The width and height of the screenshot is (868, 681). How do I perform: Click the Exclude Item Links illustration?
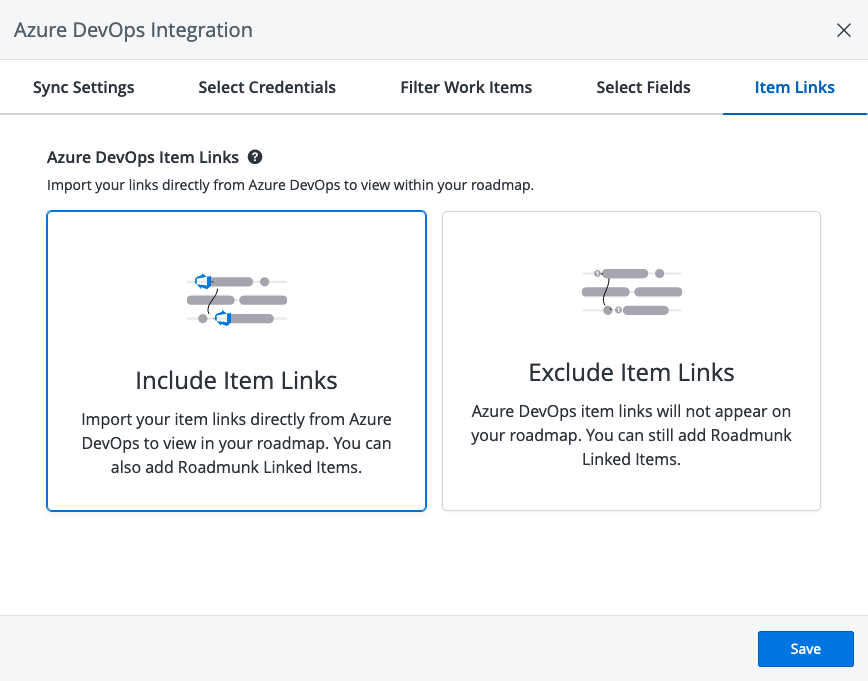[x=631, y=291]
